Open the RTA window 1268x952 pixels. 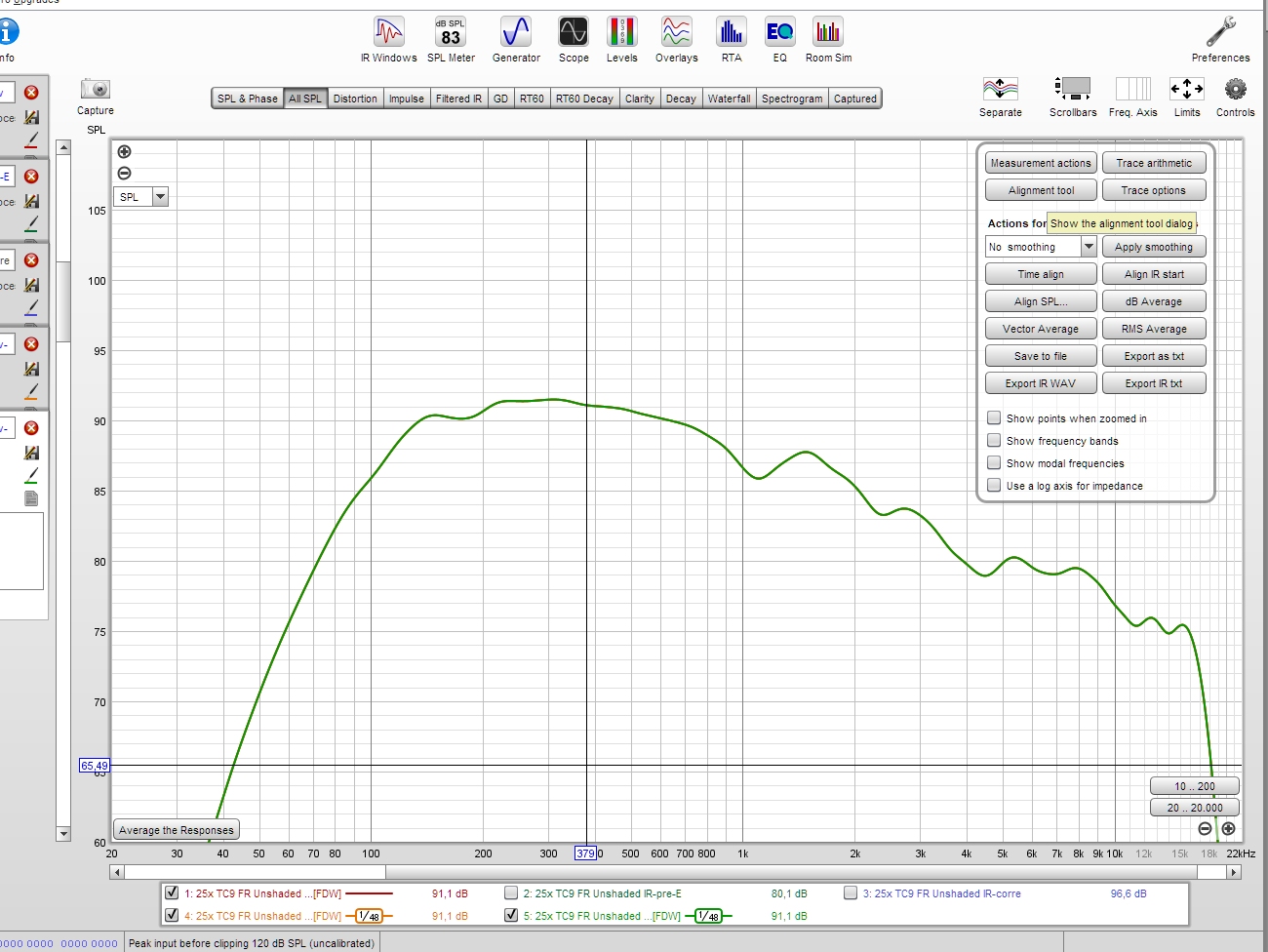(x=732, y=40)
